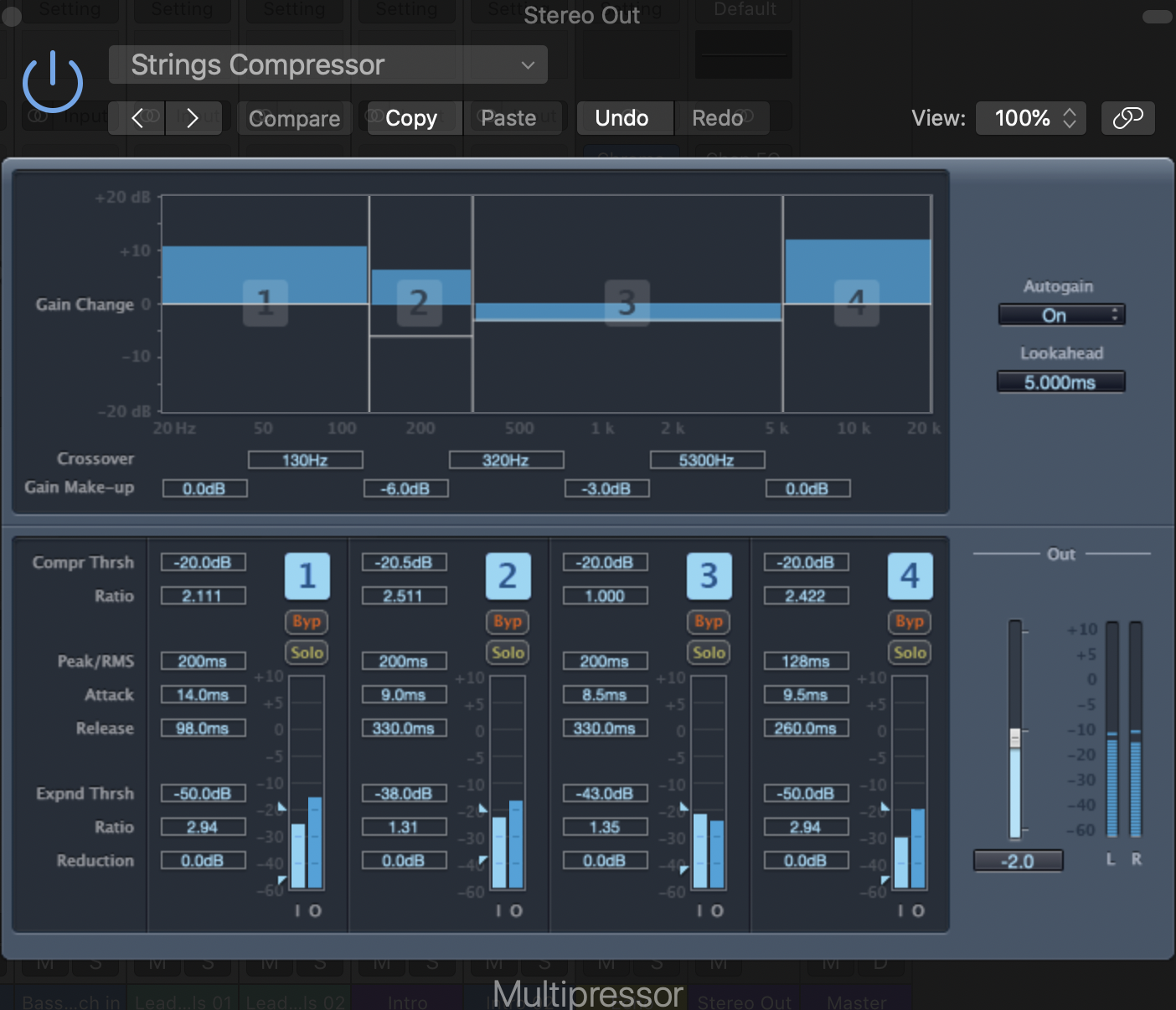
Task: Click the Compare button
Action: pyautogui.click(x=294, y=118)
